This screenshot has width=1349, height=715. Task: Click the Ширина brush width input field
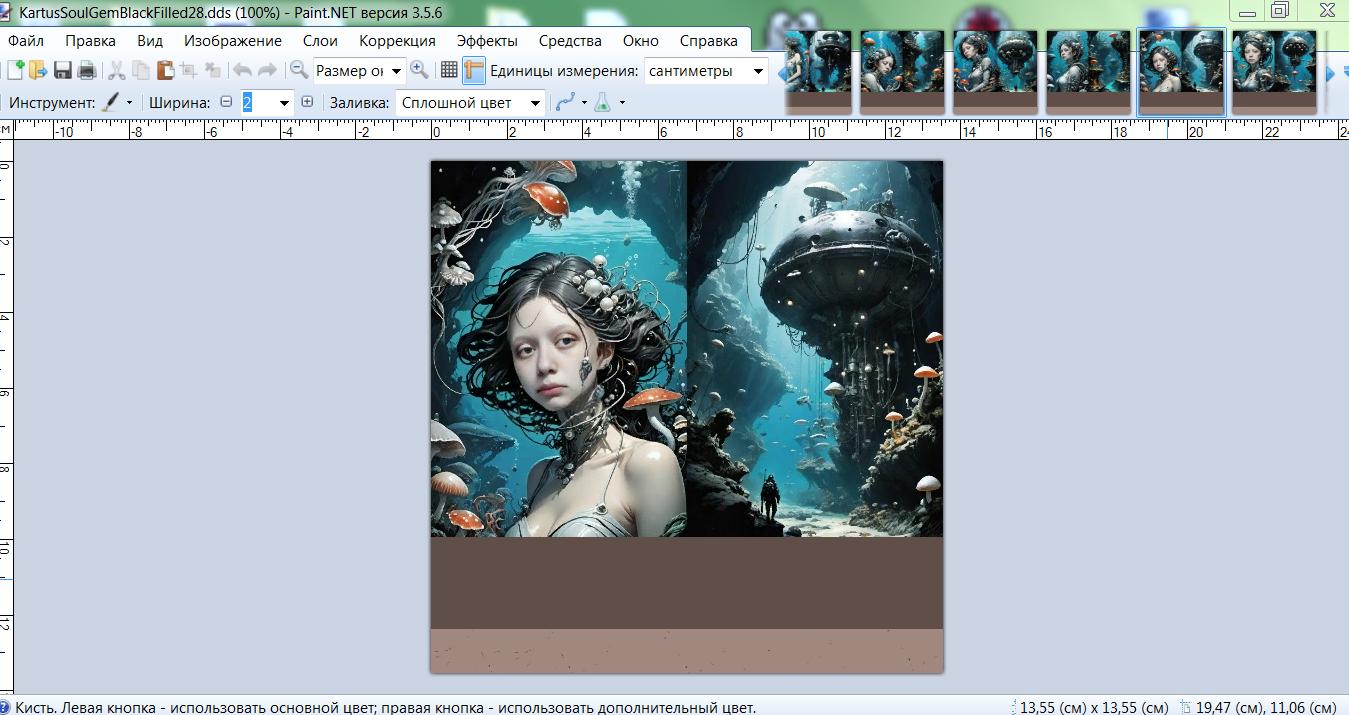pyautogui.click(x=257, y=102)
